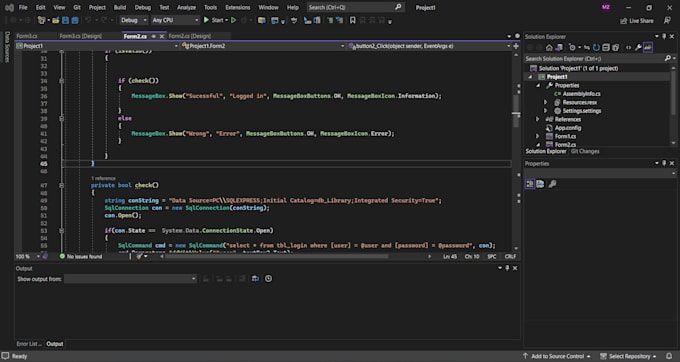Click notifications bell in status bar
680x362 pixels.
tap(669, 356)
